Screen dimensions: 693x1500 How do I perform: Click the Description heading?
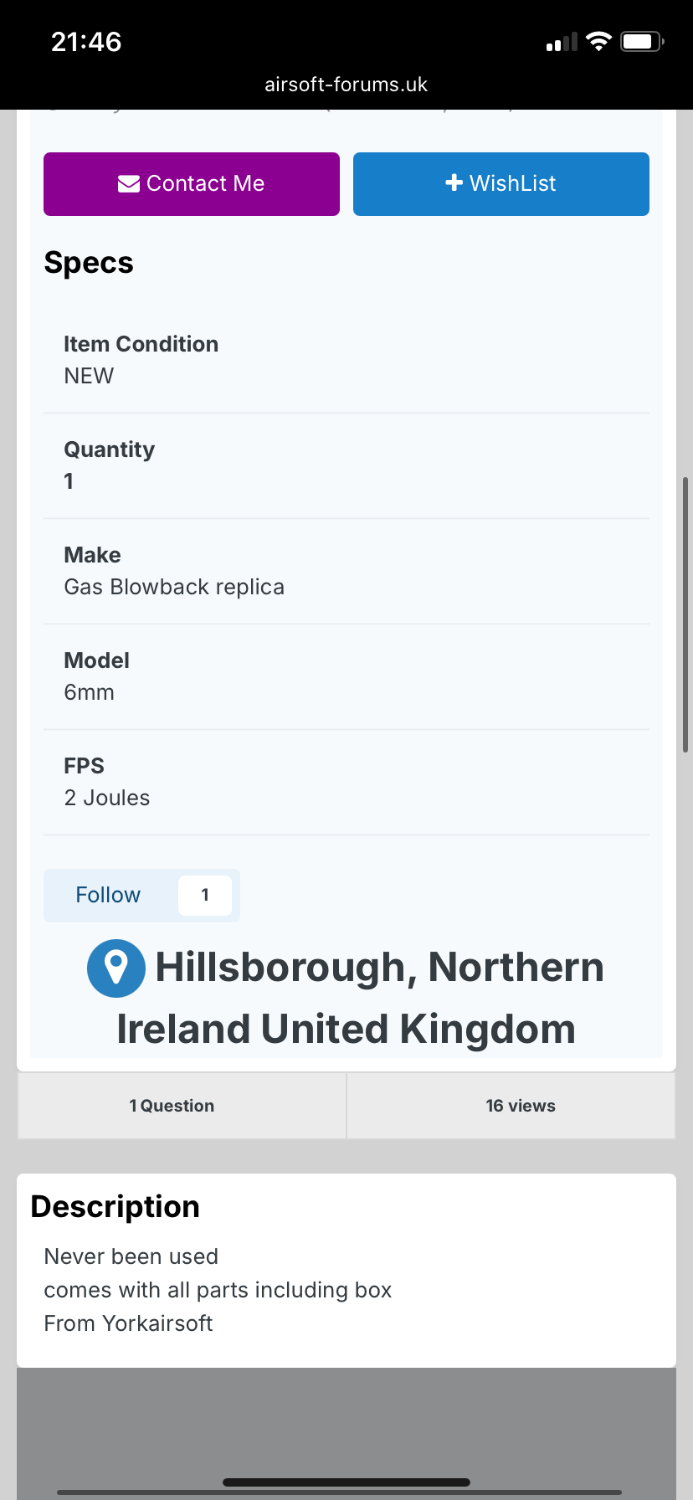(x=115, y=1206)
